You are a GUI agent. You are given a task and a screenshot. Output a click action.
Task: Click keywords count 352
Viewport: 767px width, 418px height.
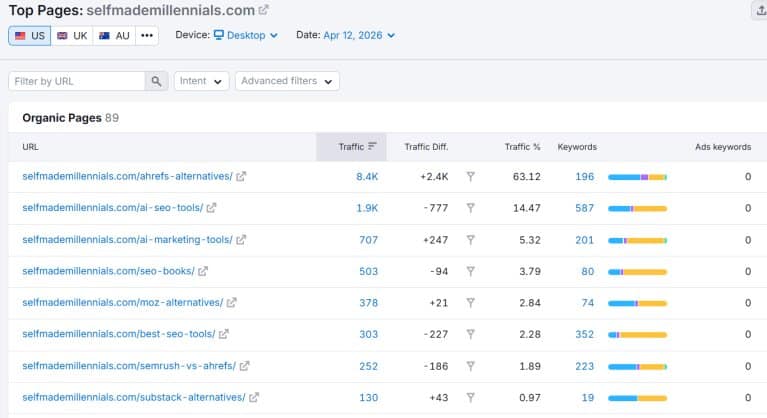click(x=585, y=334)
